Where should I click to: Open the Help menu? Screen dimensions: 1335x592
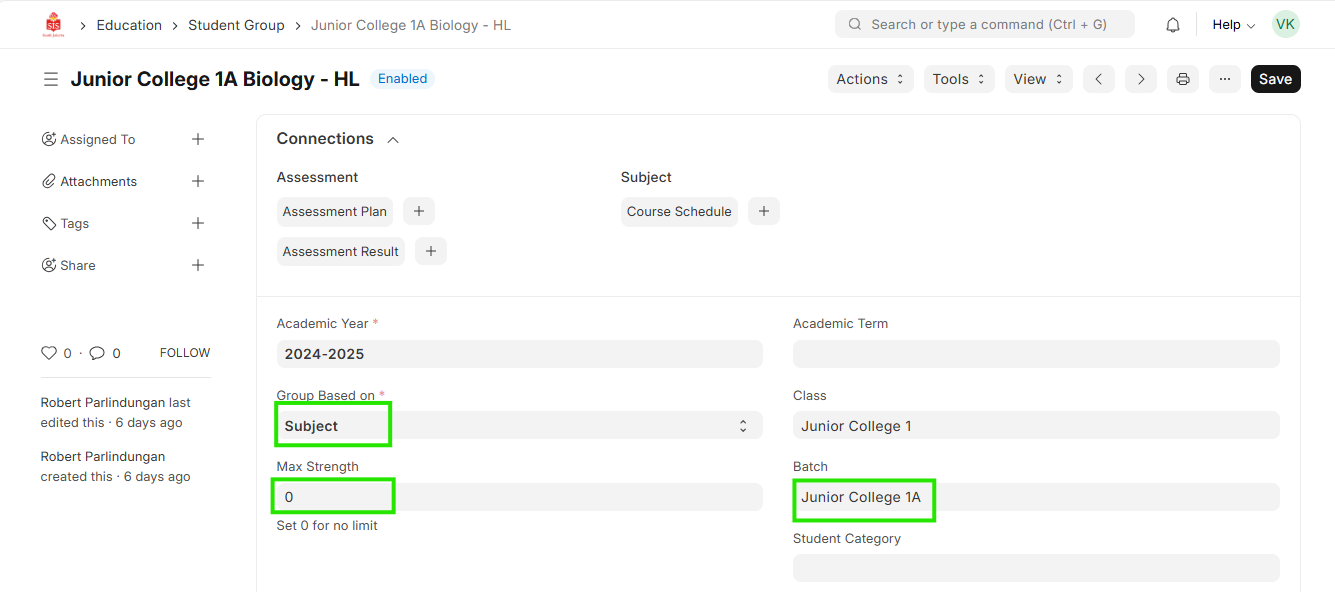[x=1233, y=25]
